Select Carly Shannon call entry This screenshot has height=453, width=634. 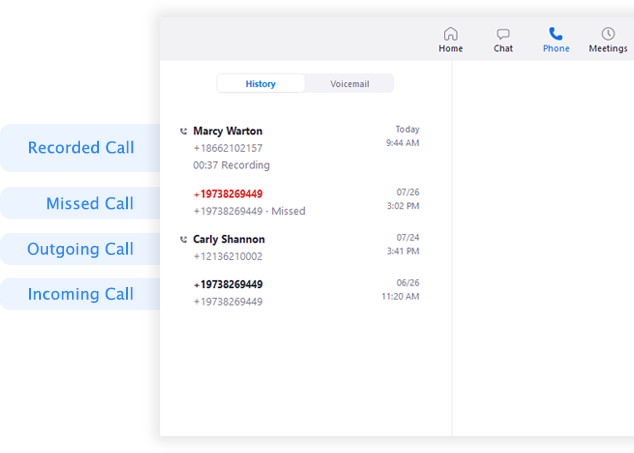pyautogui.click(x=299, y=248)
